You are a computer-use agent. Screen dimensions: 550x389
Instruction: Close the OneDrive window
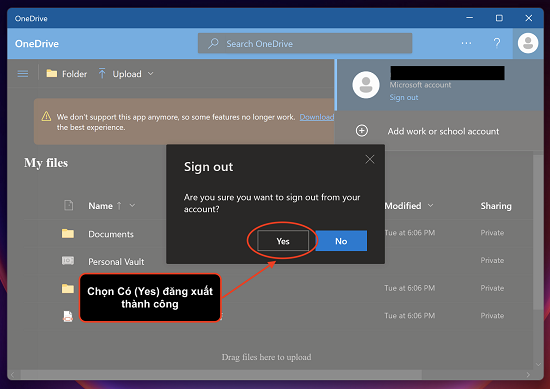pyautogui.click(x=529, y=18)
